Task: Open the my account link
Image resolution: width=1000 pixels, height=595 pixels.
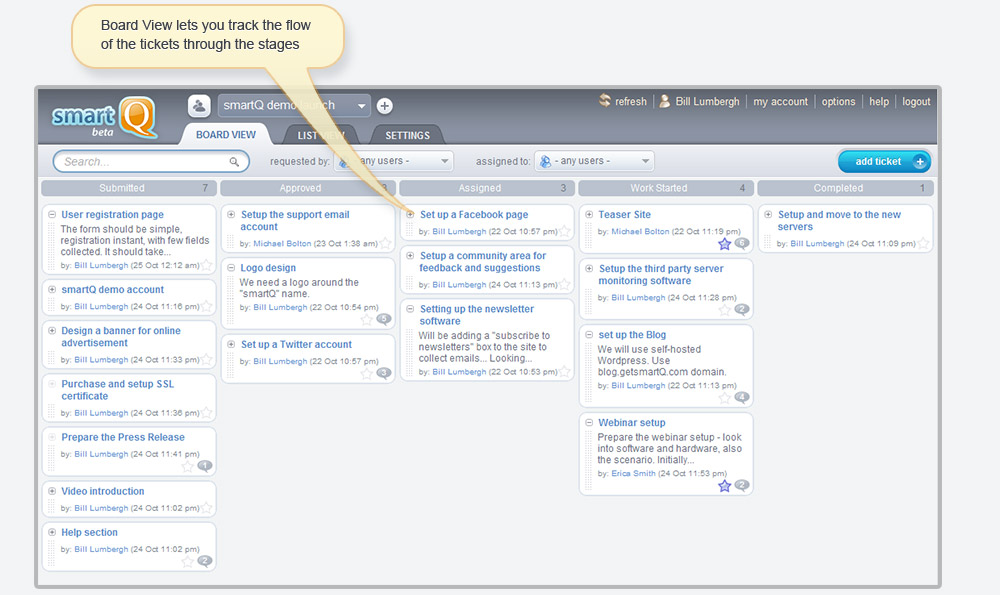Action: 780,102
